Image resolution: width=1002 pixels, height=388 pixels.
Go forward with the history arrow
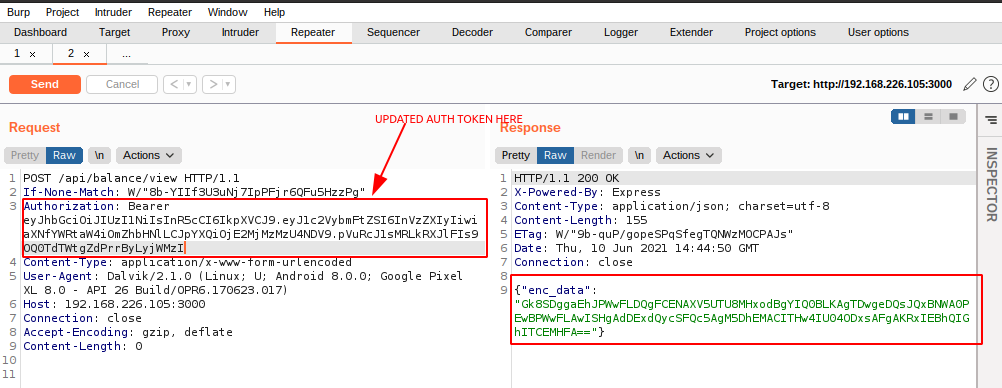click(x=213, y=84)
